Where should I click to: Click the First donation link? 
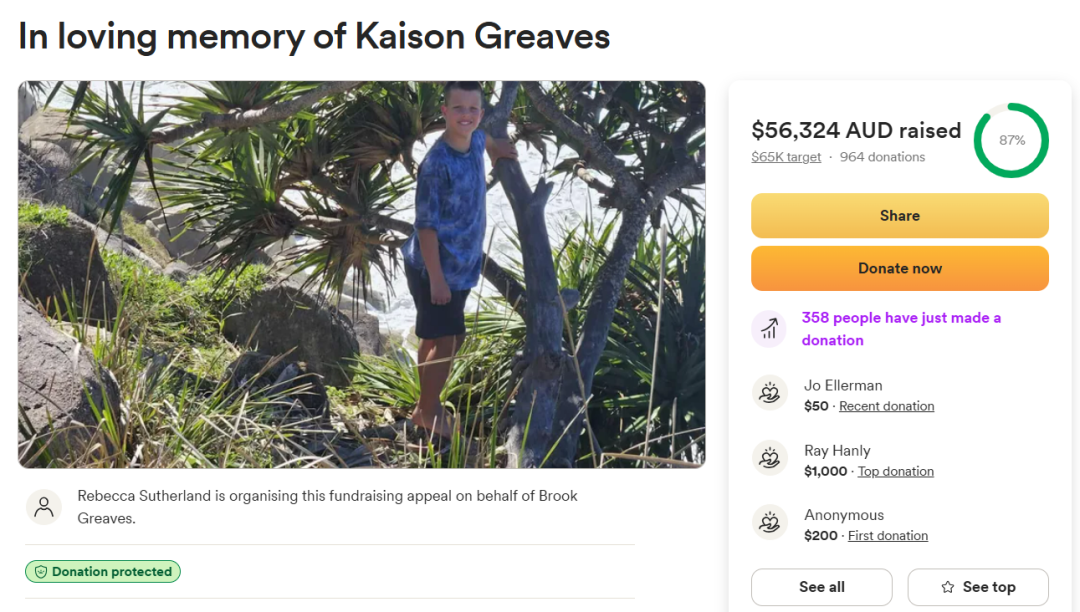pos(888,536)
